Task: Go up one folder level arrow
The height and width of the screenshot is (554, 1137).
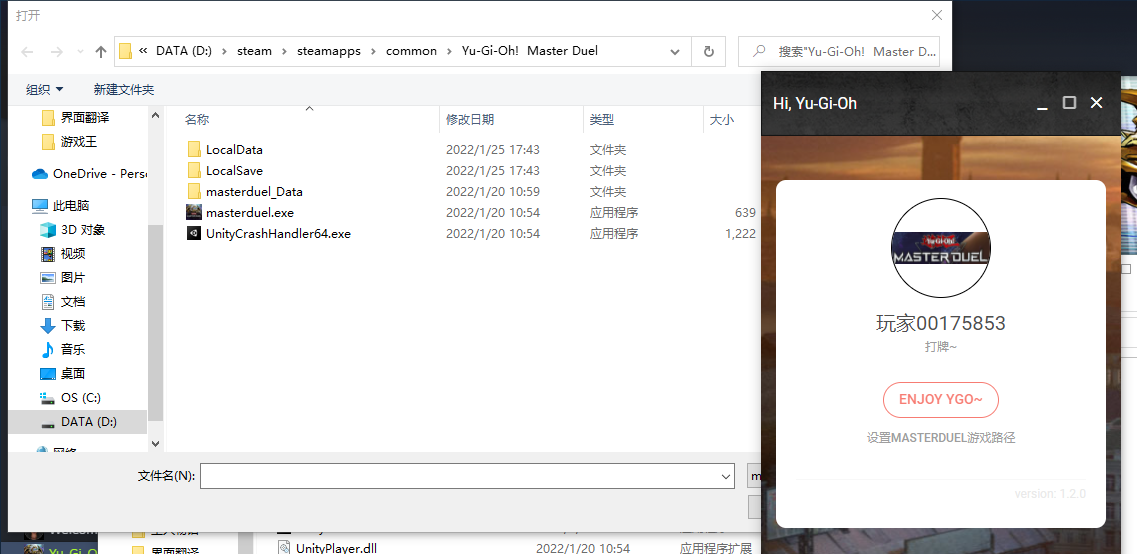Action: coord(102,51)
